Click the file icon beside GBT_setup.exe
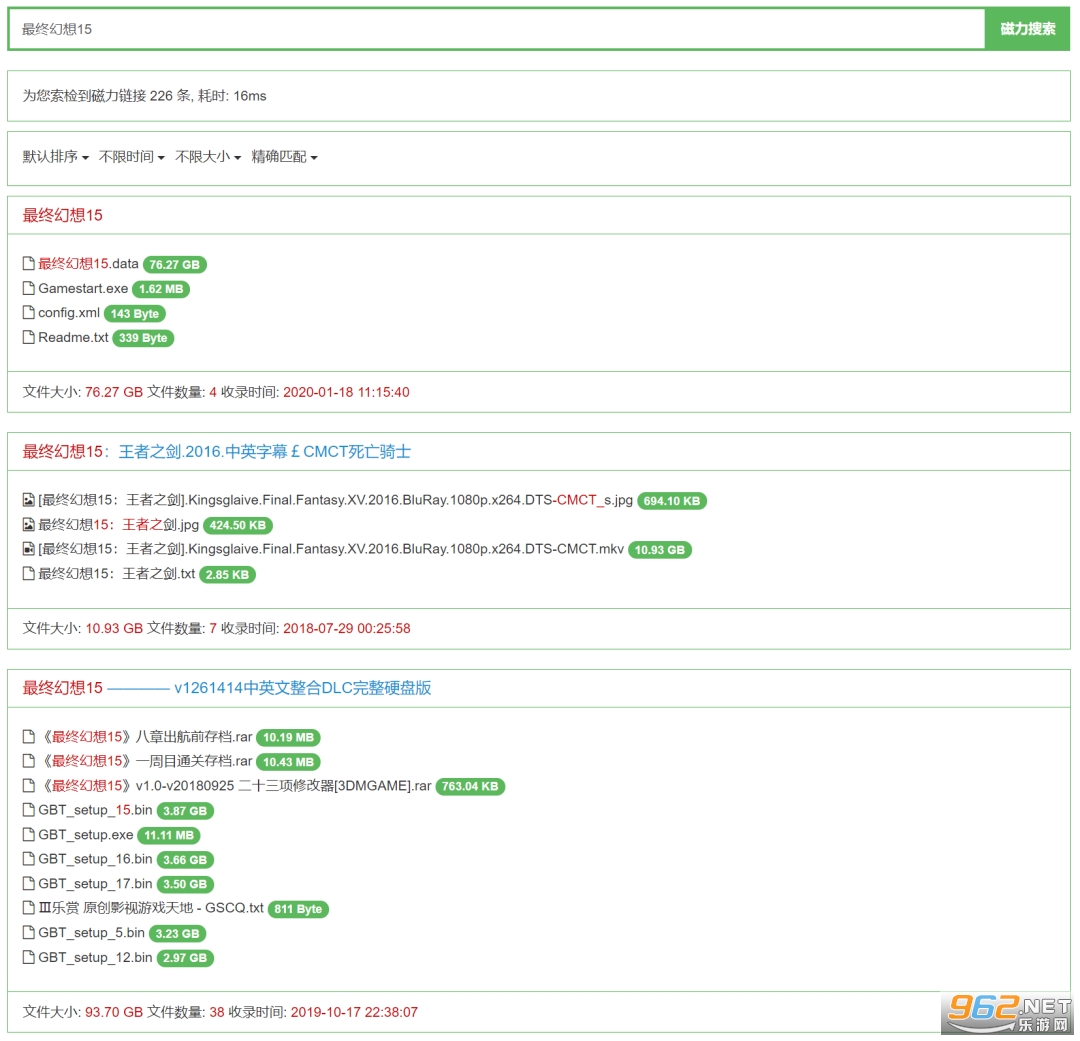Image resolution: width=1080 pixels, height=1041 pixels. pos(29,835)
